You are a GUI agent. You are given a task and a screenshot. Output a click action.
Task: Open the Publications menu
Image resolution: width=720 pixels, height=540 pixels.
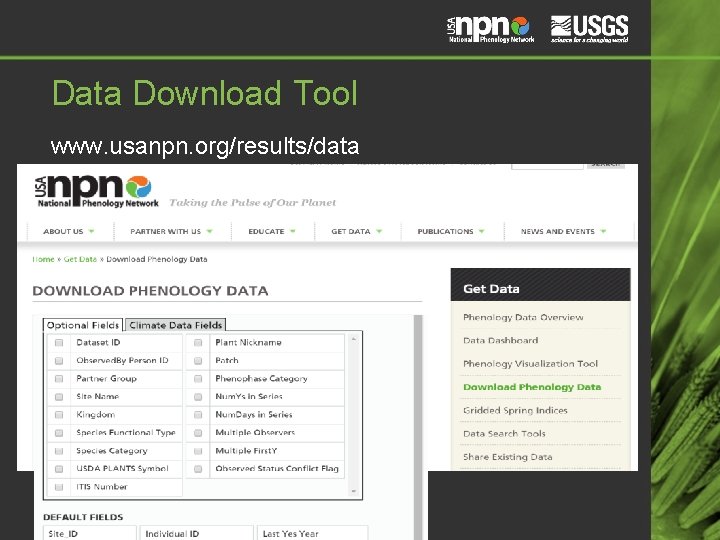(445, 231)
